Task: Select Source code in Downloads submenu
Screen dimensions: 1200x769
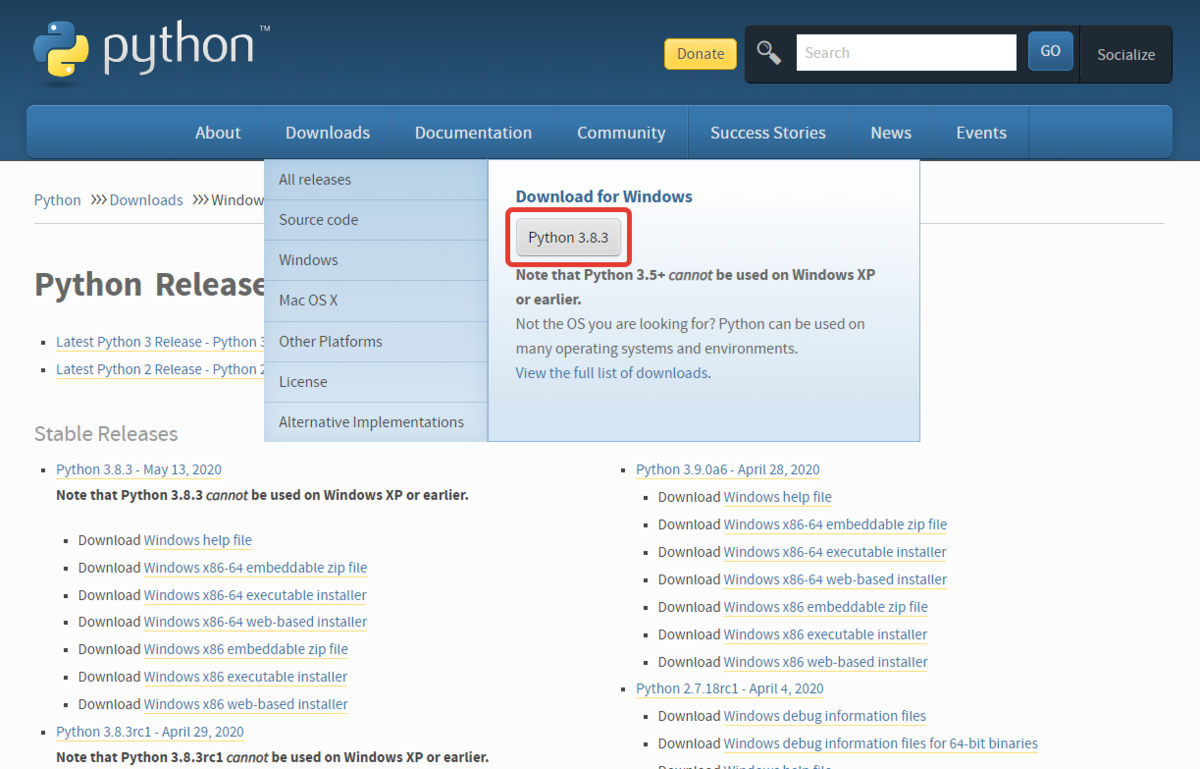Action: [376, 220]
